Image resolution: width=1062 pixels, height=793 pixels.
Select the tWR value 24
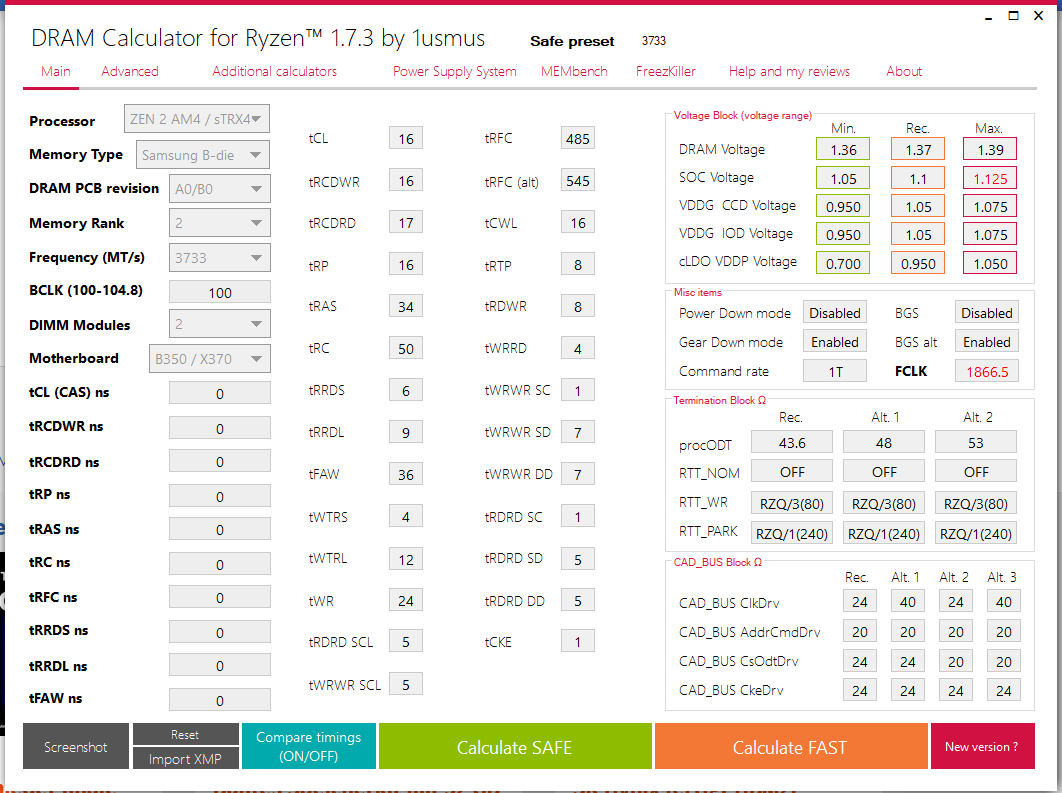[x=406, y=600]
